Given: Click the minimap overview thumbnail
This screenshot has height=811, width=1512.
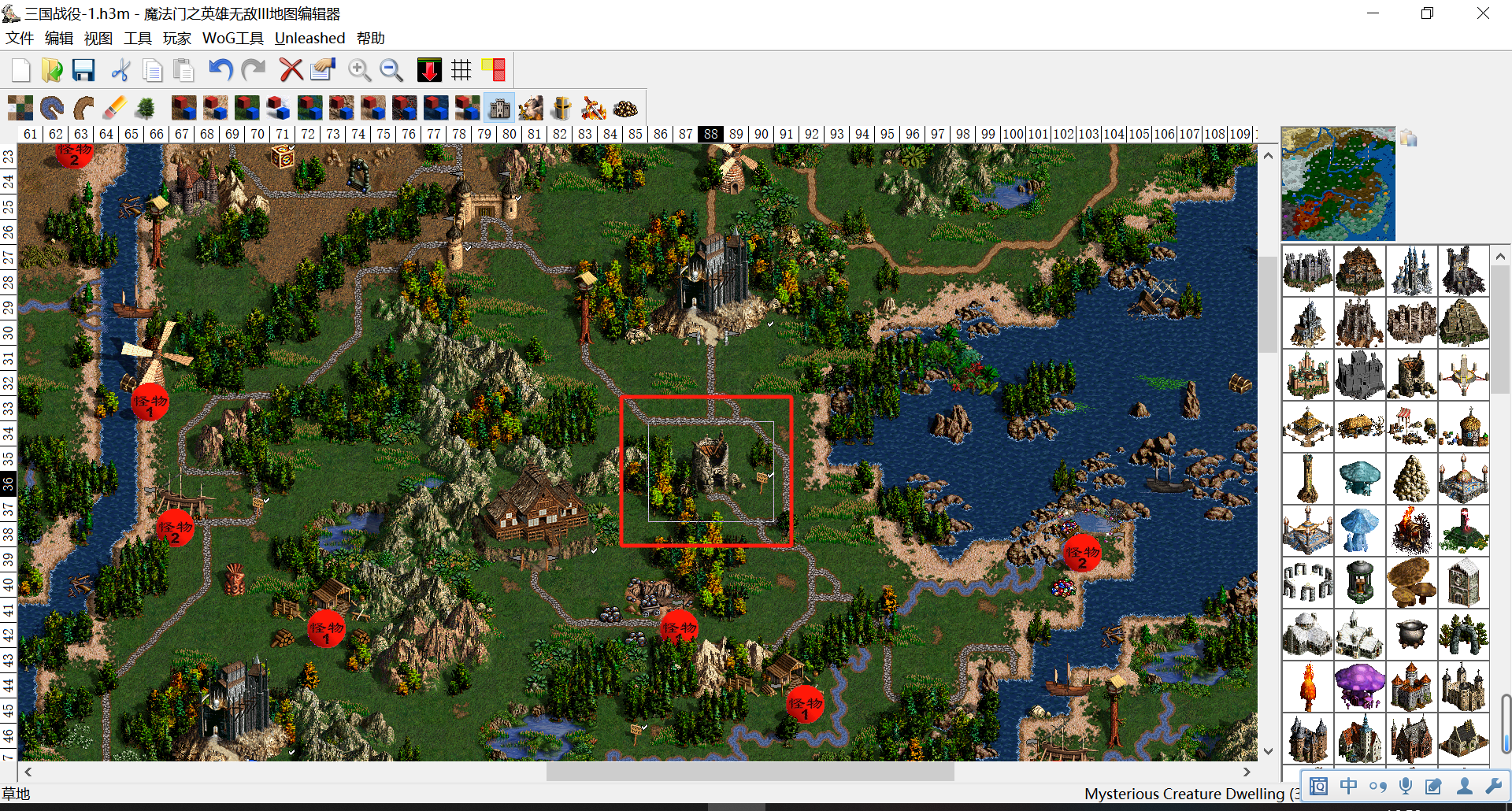Looking at the screenshot, I should tap(1338, 183).
